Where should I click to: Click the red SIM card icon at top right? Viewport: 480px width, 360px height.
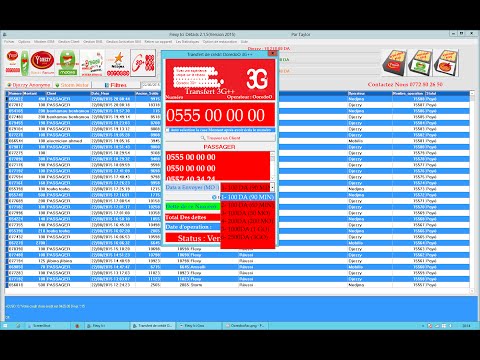(395, 64)
